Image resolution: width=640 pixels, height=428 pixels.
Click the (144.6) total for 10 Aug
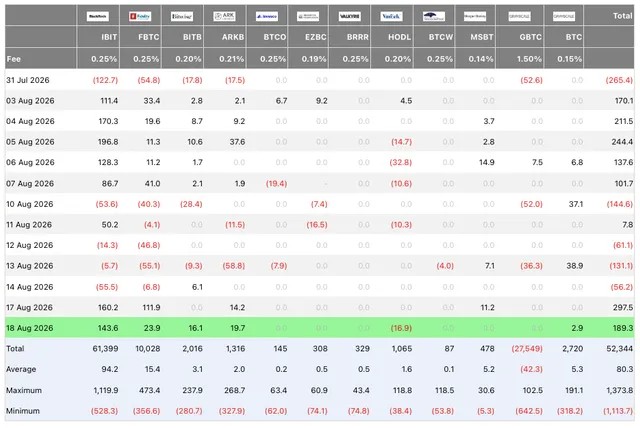619,204
